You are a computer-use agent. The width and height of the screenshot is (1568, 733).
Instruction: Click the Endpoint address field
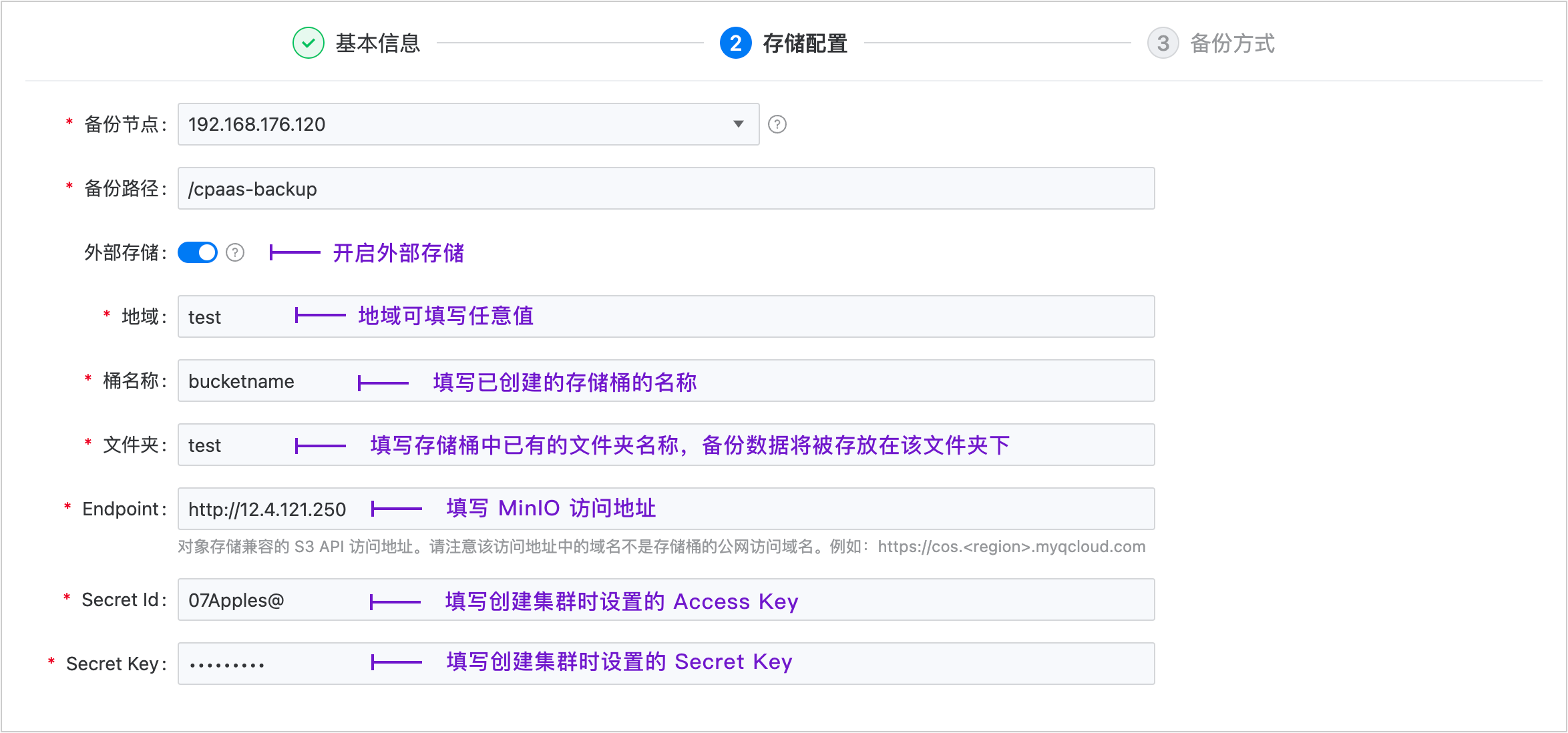(x=868, y=509)
